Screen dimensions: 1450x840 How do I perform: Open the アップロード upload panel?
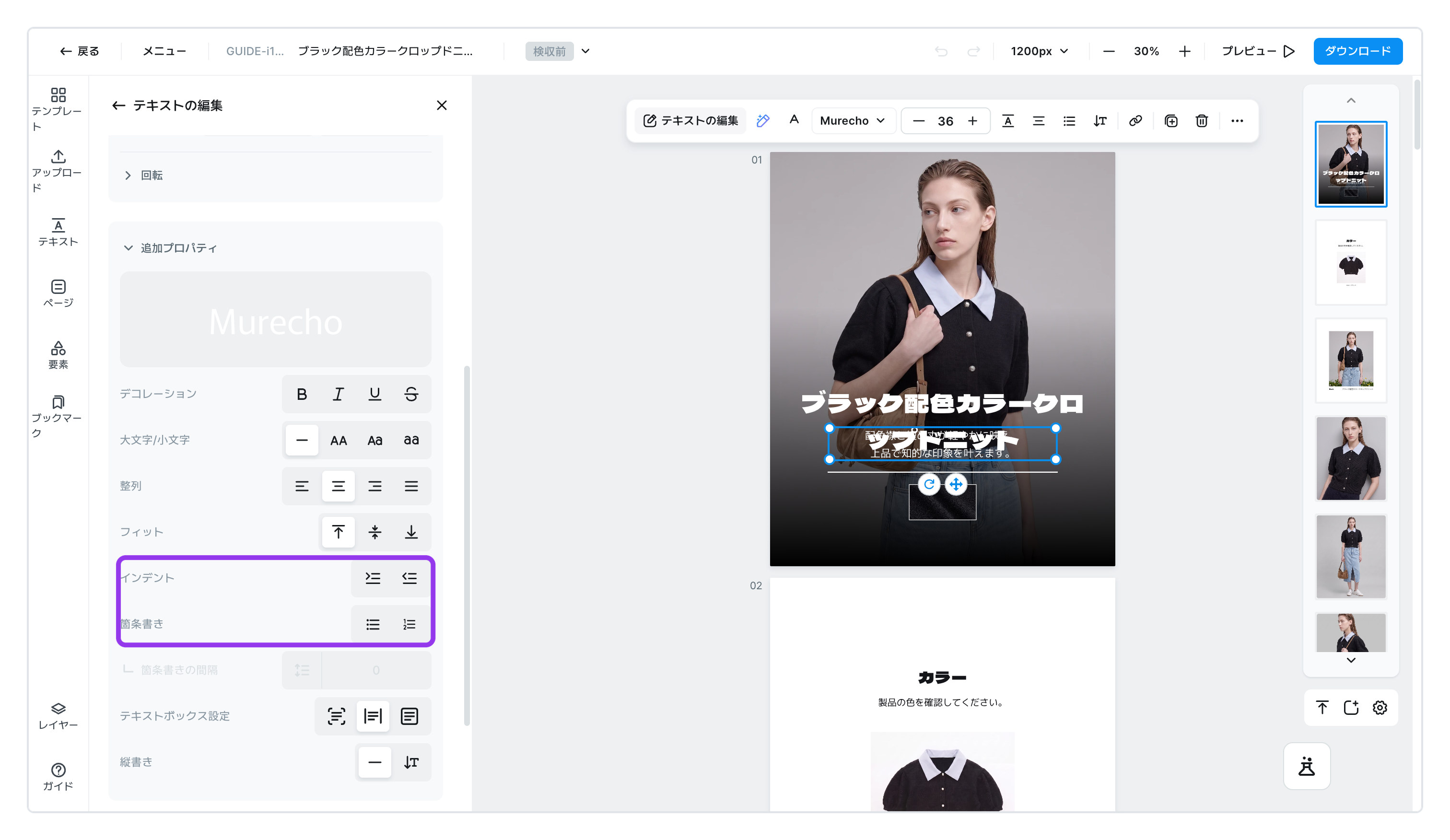58,171
